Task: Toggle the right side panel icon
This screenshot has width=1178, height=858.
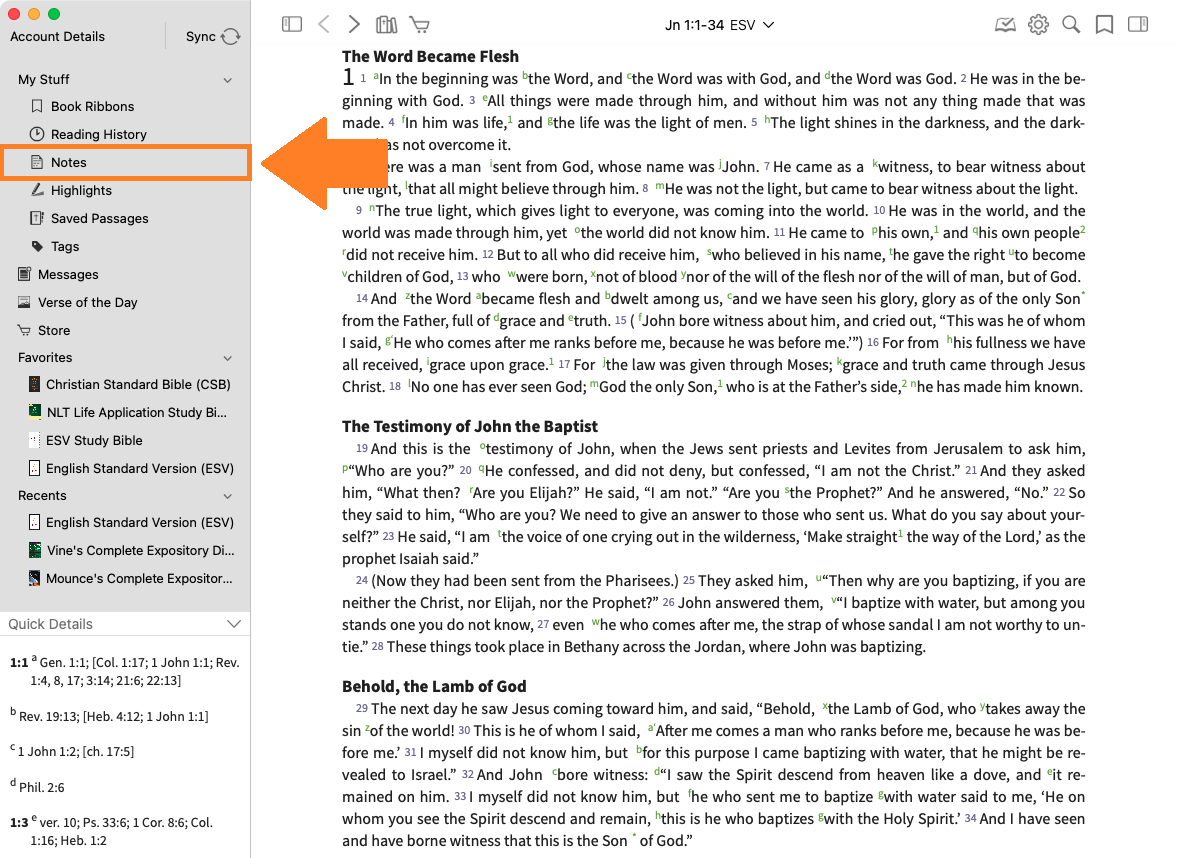Action: [x=1137, y=24]
